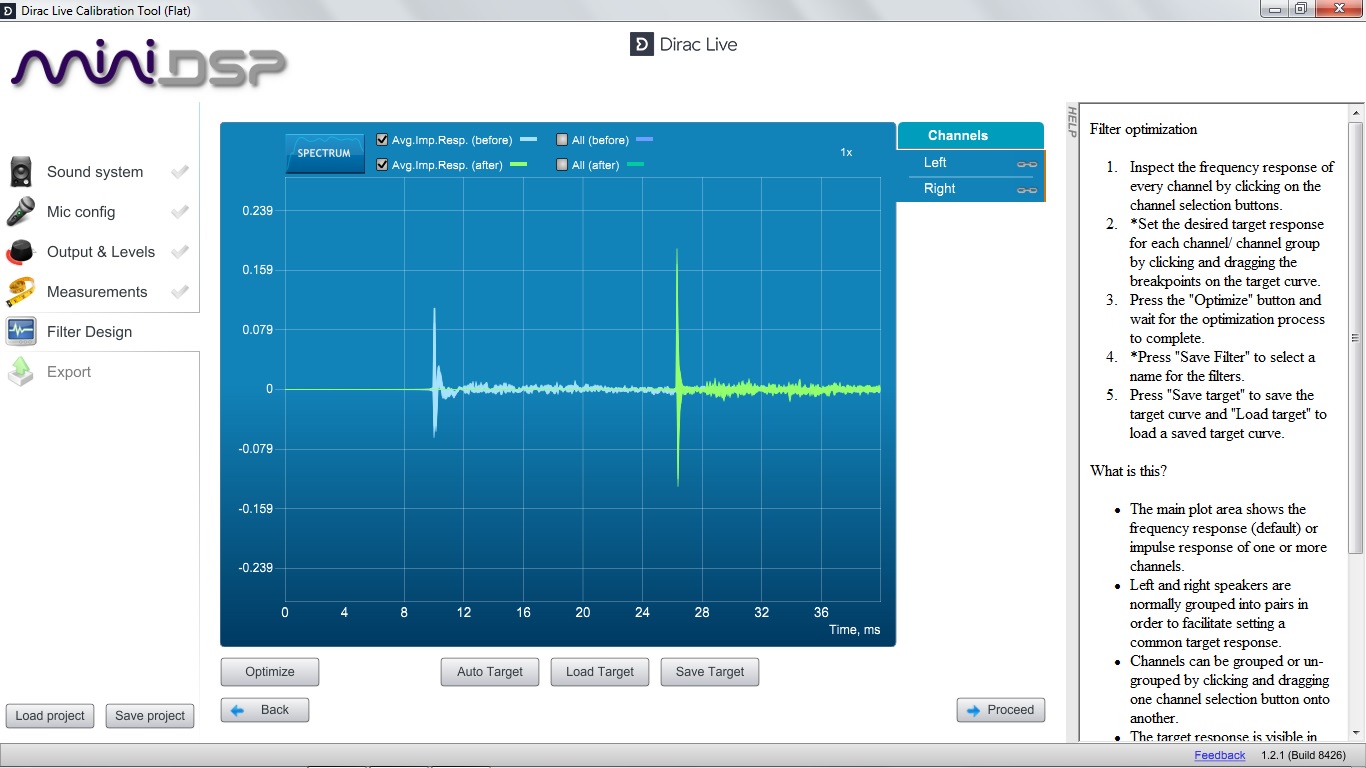Click the Left channel link chain icon
Image resolution: width=1366 pixels, height=768 pixels.
click(x=1026, y=163)
